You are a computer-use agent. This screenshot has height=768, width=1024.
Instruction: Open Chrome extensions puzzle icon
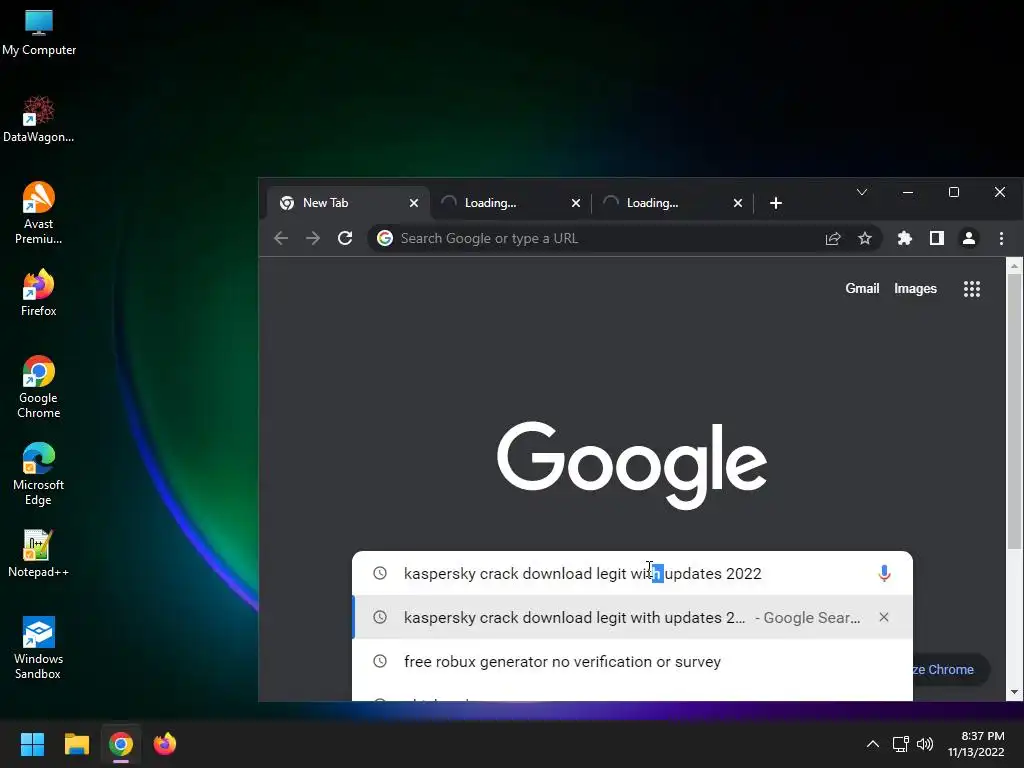pos(904,238)
